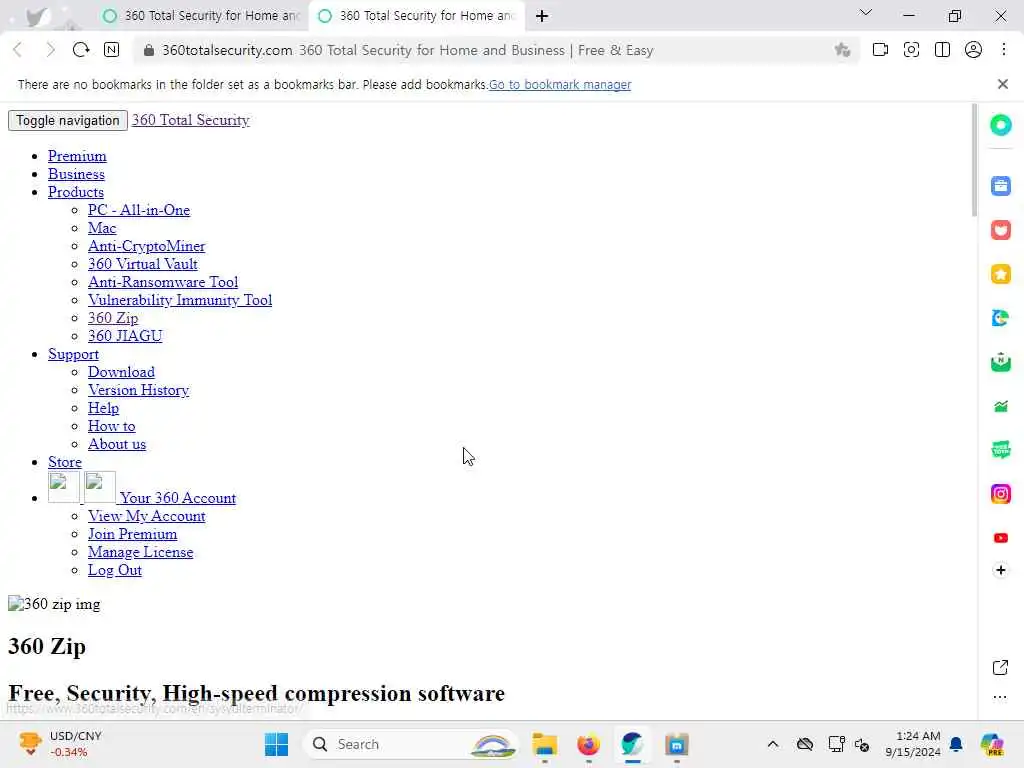Open the 360 Zip link
Image resolution: width=1024 pixels, height=768 pixels.
click(x=113, y=318)
